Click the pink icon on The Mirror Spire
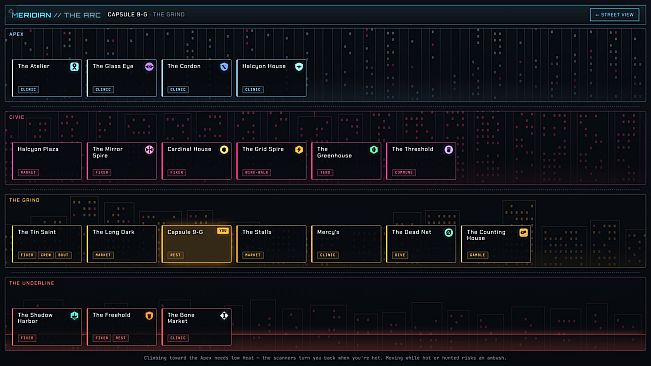This screenshot has height=366, width=651. click(149, 149)
